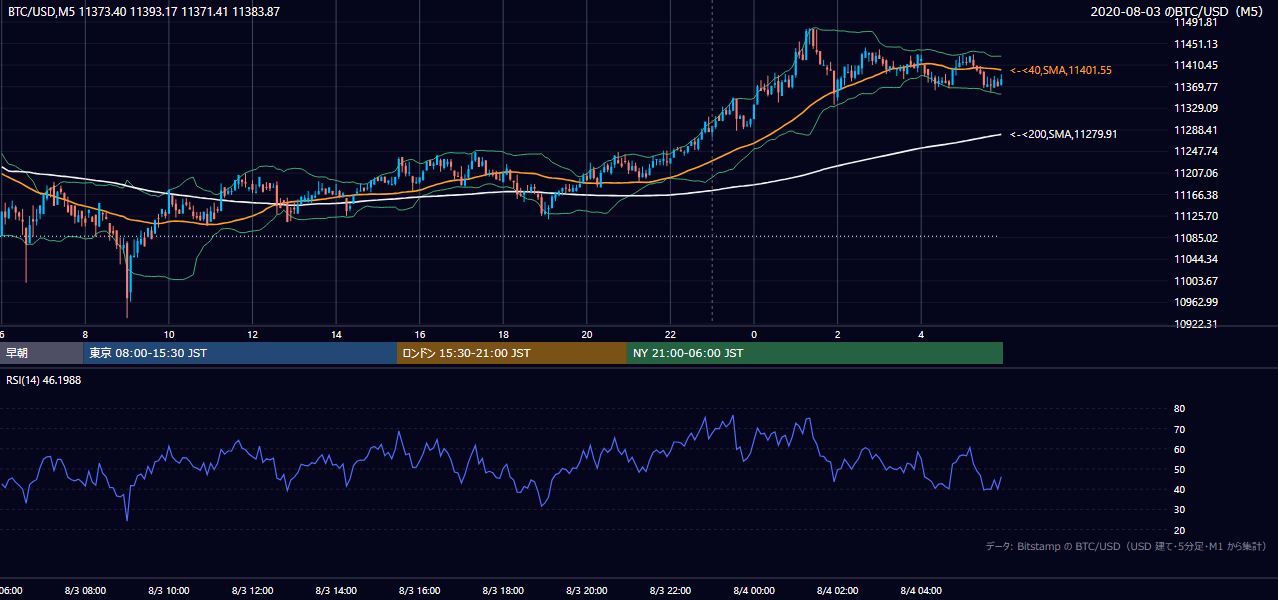Click hour label 10 below the price chart

point(169,334)
